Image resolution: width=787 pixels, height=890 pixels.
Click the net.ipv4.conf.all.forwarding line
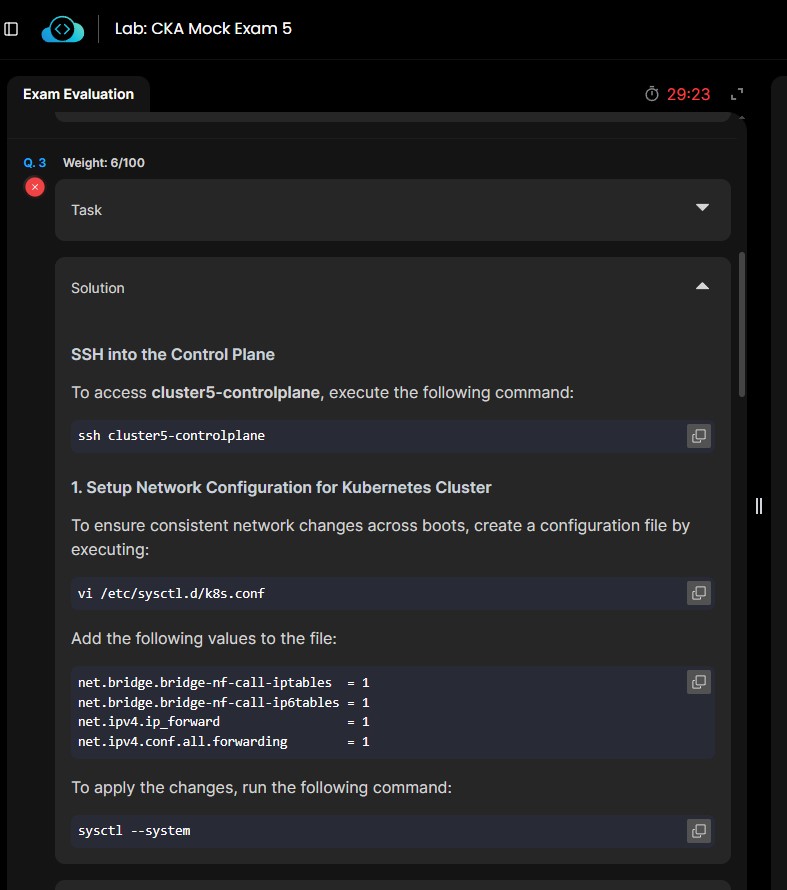click(x=224, y=742)
